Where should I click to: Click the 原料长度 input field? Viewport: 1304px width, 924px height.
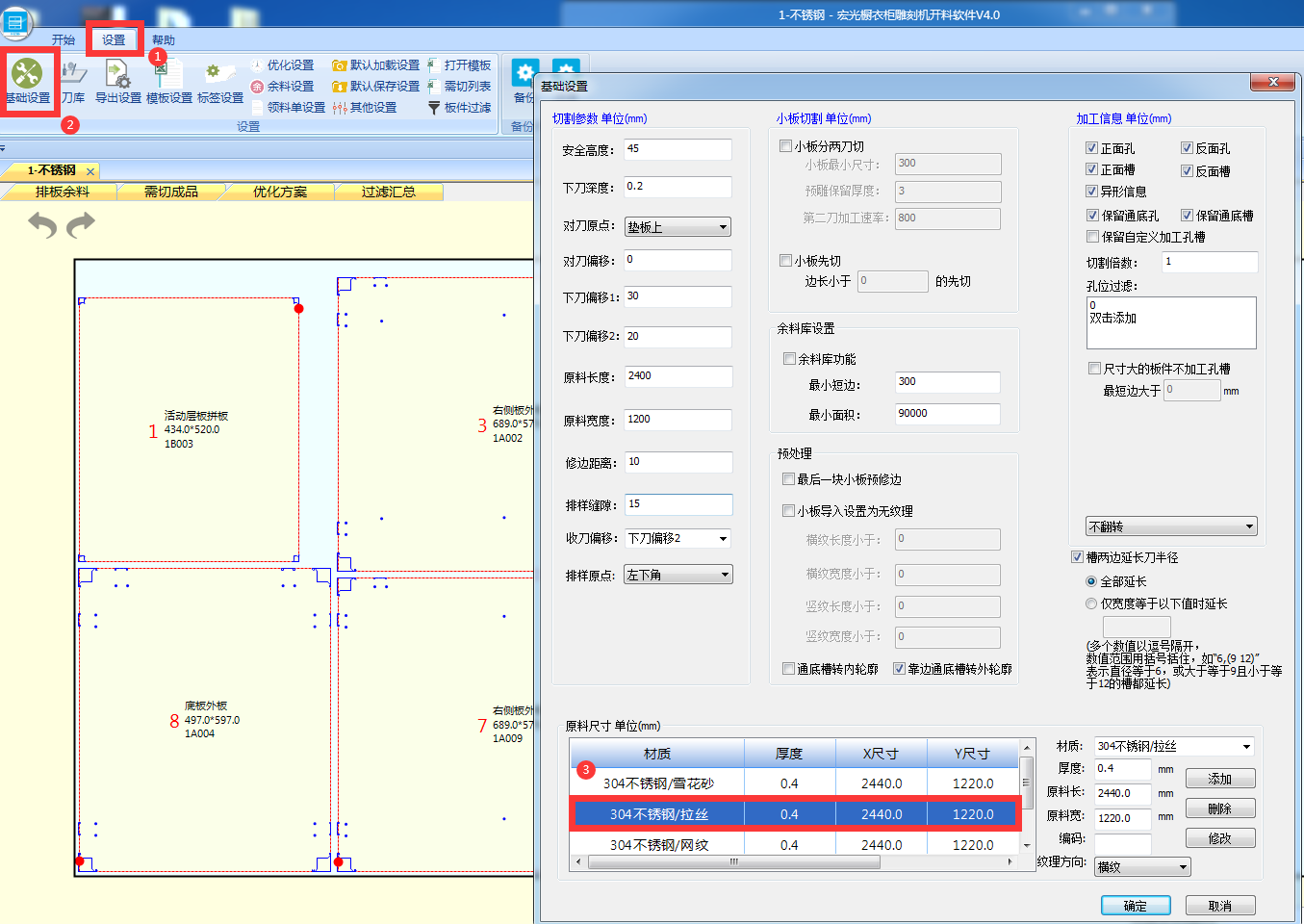point(678,376)
